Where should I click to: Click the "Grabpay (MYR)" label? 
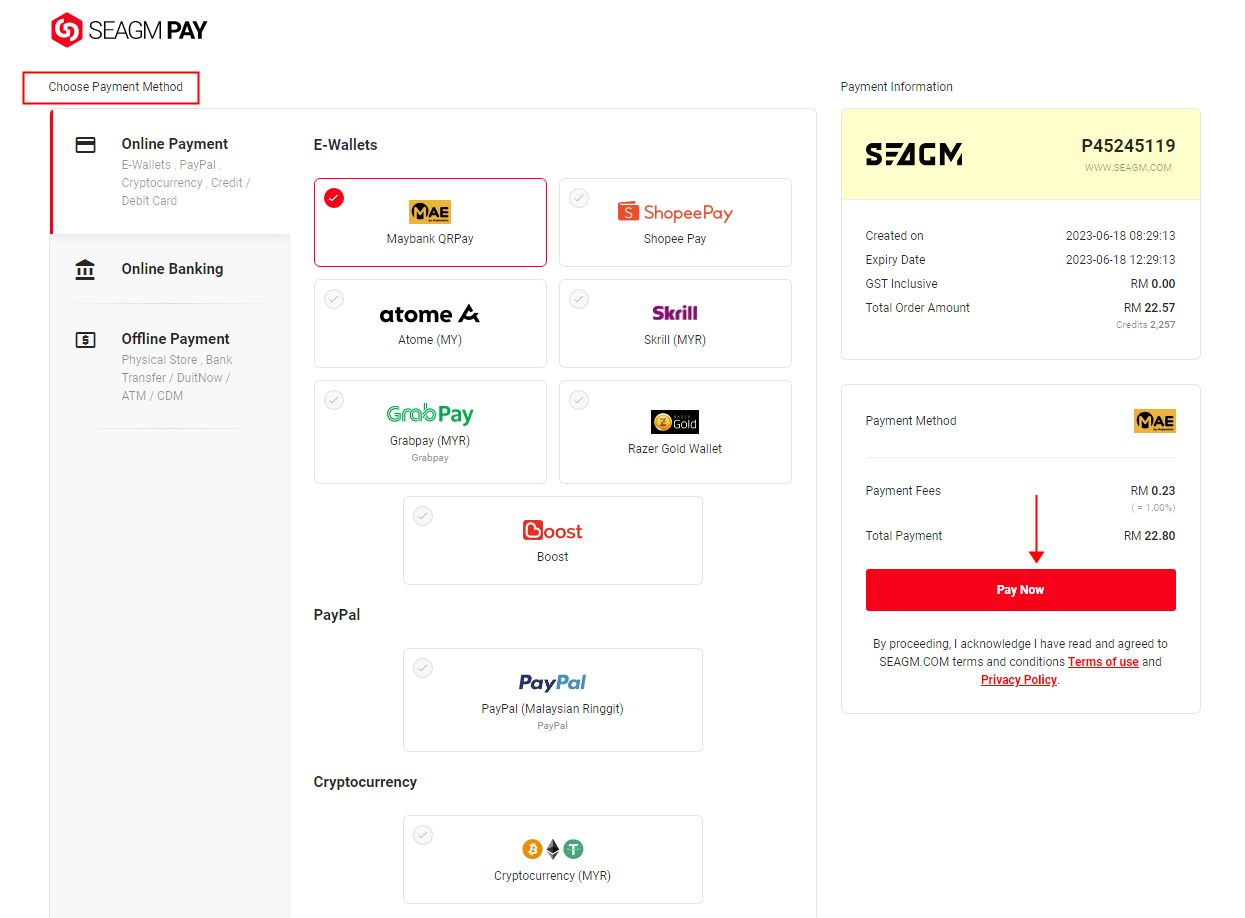[430, 441]
